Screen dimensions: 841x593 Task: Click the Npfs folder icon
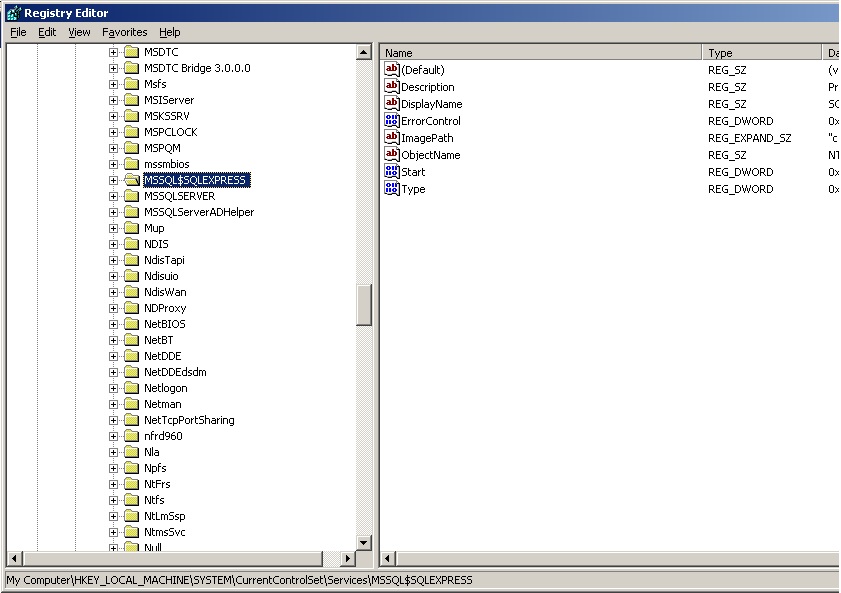coord(131,468)
